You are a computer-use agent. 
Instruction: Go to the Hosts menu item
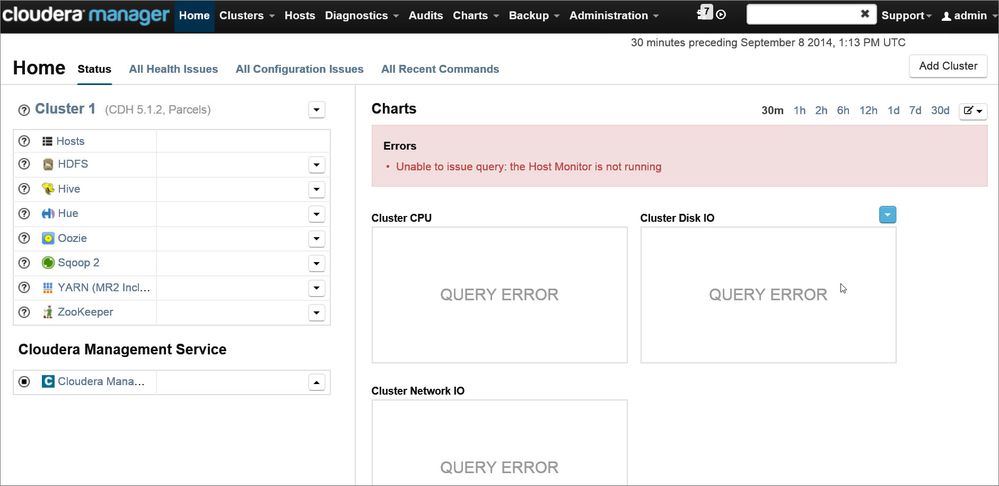pos(299,15)
